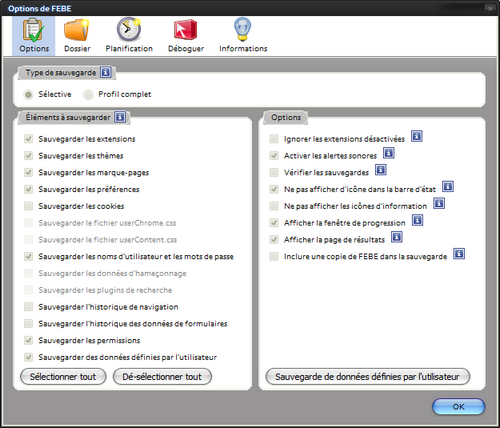Open the Dossier folder icon tab
Image resolution: width=500 pixels, height=428 pixels.
coord(77,36)
